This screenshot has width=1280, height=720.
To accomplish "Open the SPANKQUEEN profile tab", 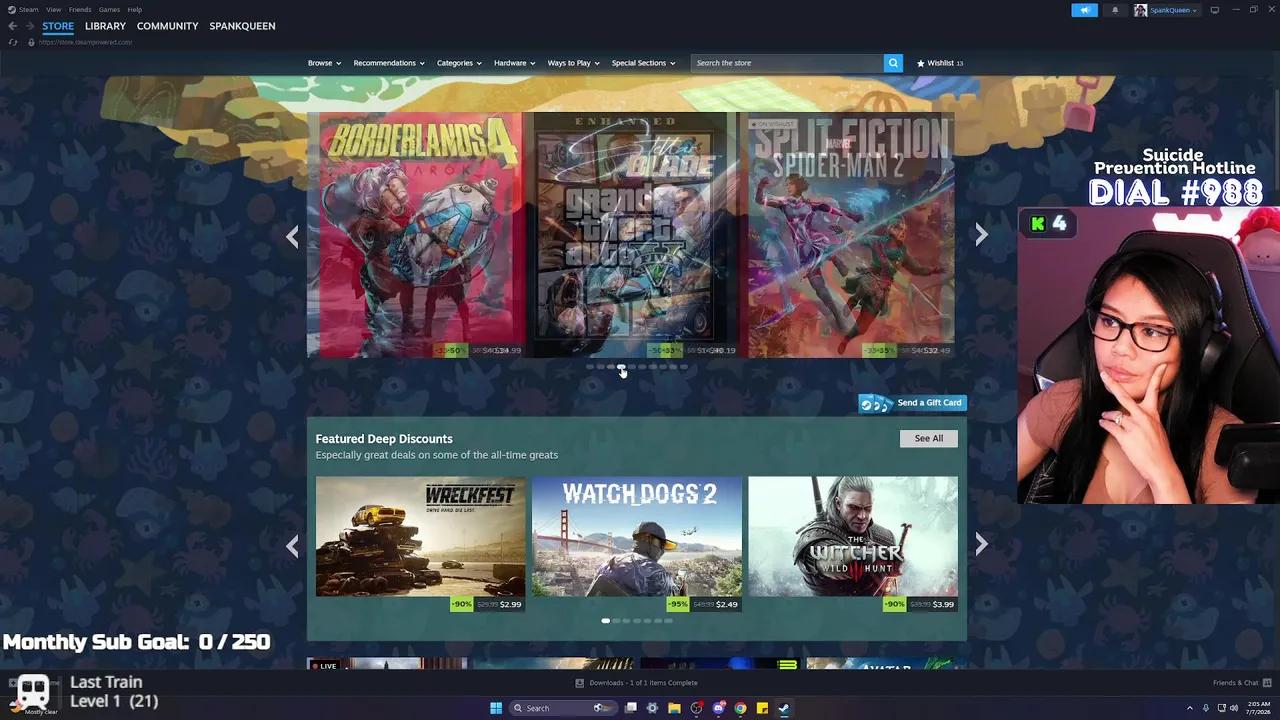I will tap(242, 26).
